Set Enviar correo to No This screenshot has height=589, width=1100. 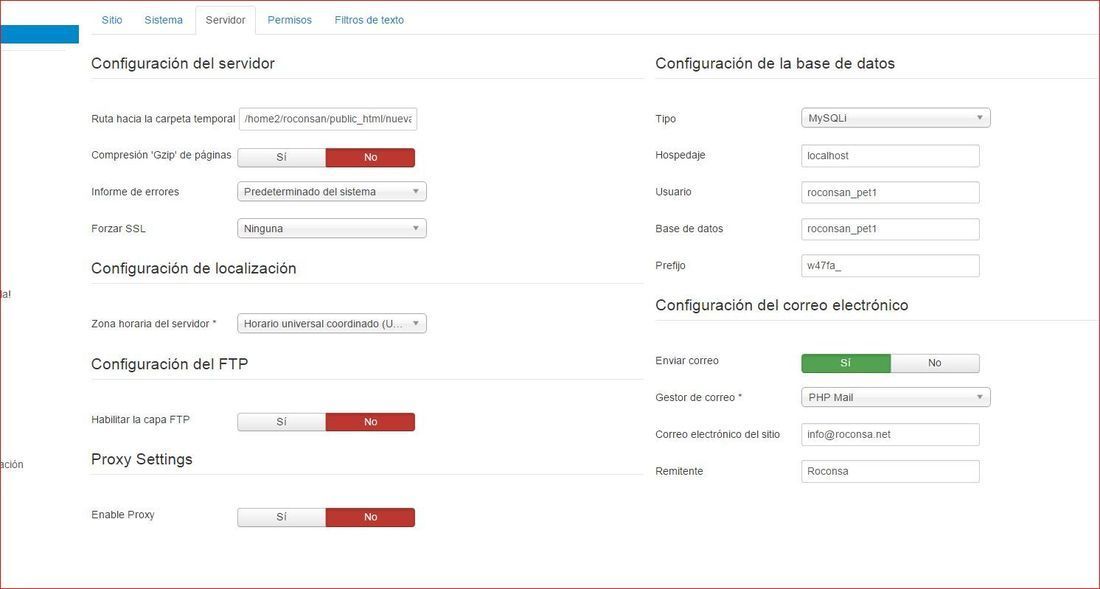pyautogui.click(x=934, y=363)
